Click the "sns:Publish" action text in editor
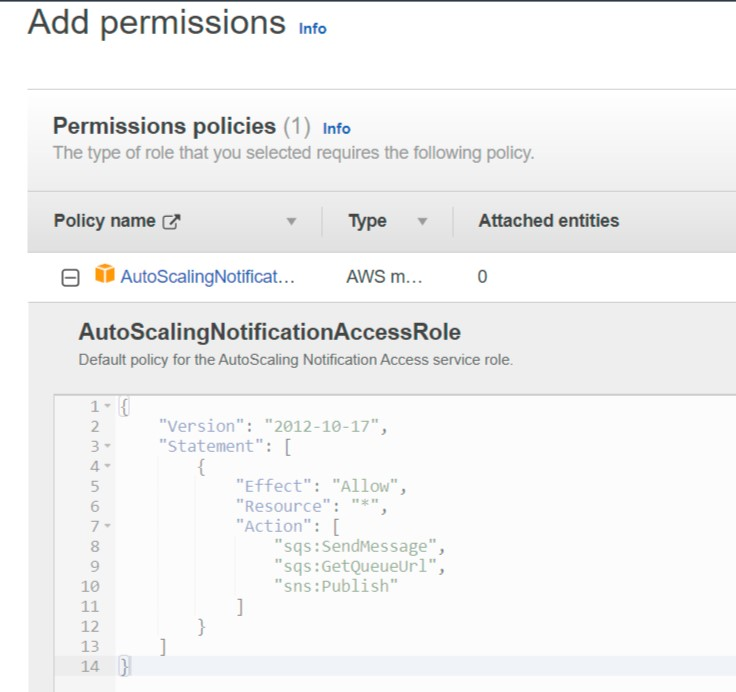Screen dimensions: 736x692 click(336, 586)
